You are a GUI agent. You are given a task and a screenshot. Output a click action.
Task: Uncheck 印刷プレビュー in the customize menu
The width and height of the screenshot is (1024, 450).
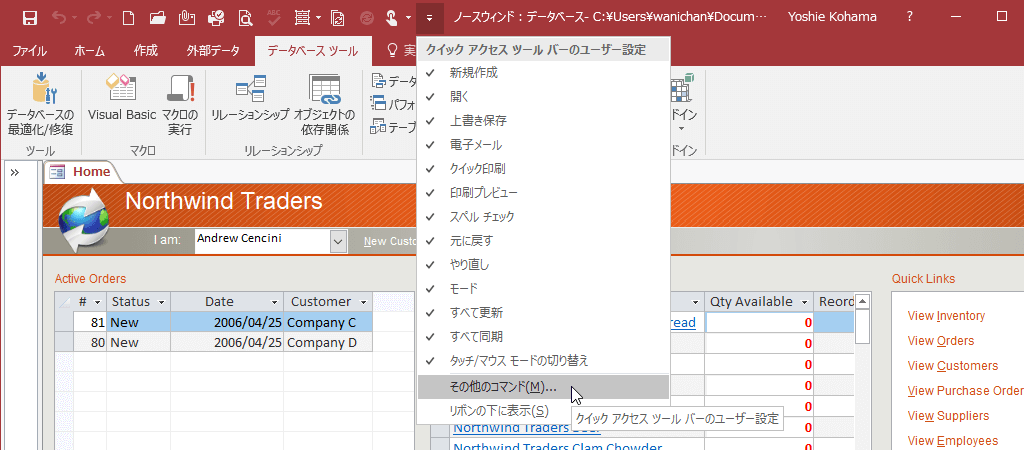click(543, 193)
